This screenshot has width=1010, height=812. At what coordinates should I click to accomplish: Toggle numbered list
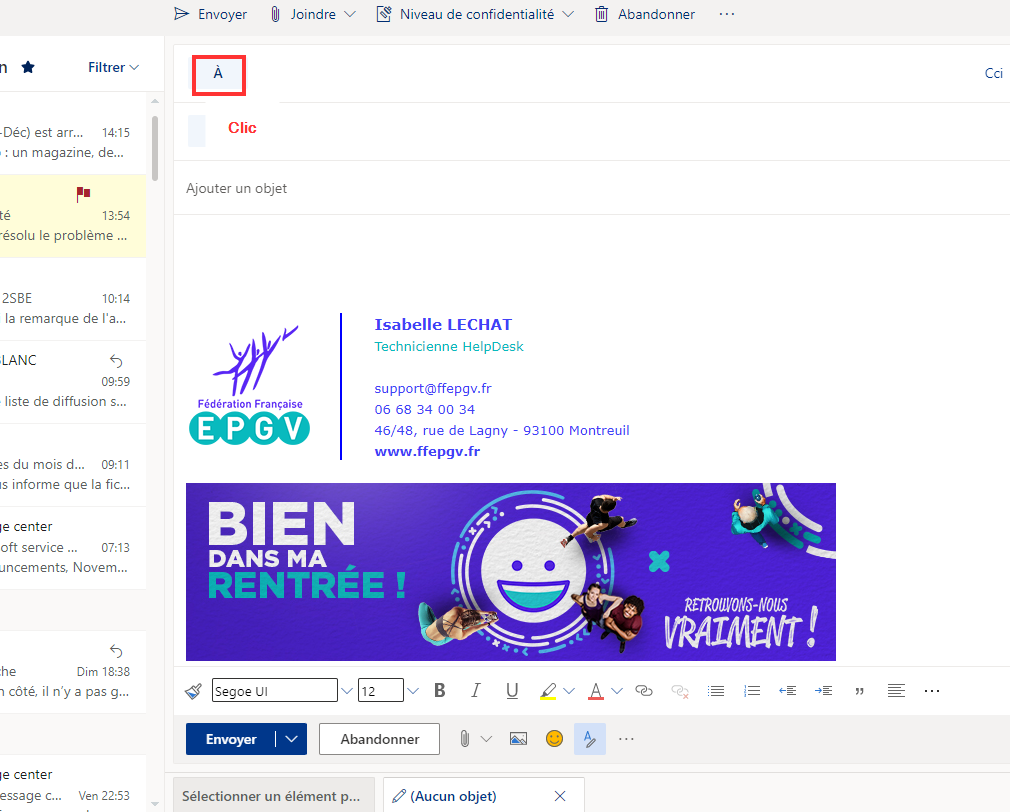(752, 691)
